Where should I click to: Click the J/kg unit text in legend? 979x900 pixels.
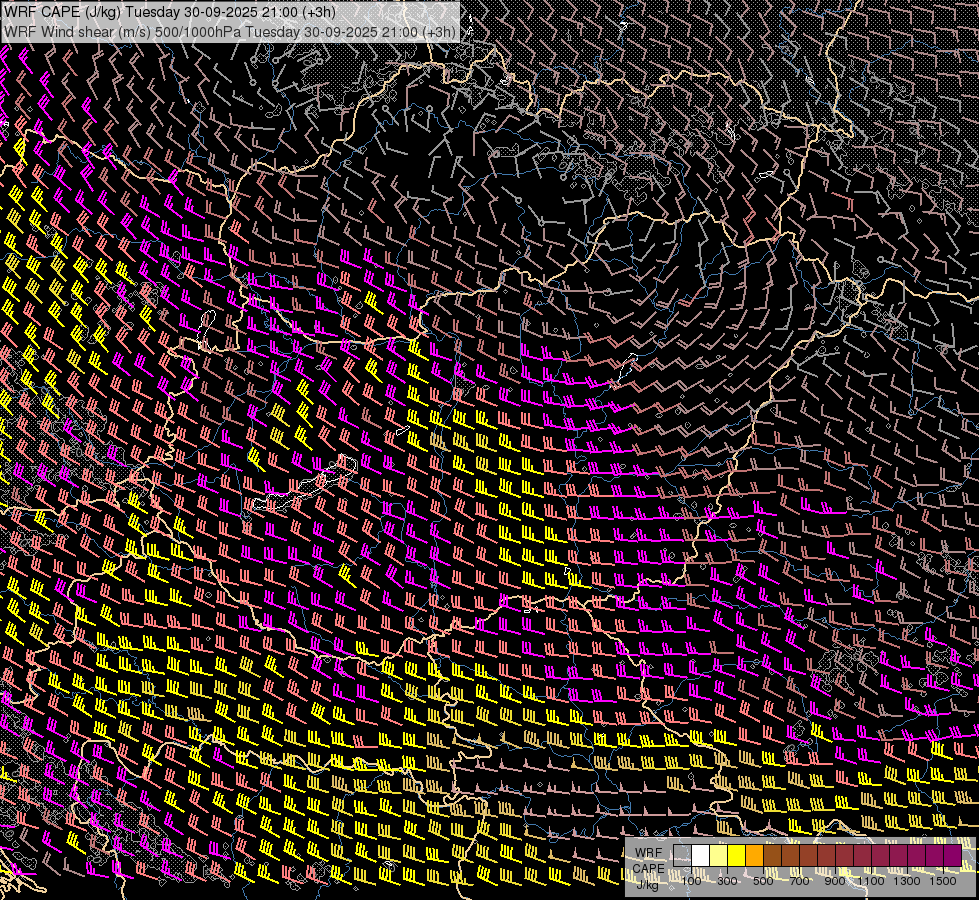[x=647, y=884]
